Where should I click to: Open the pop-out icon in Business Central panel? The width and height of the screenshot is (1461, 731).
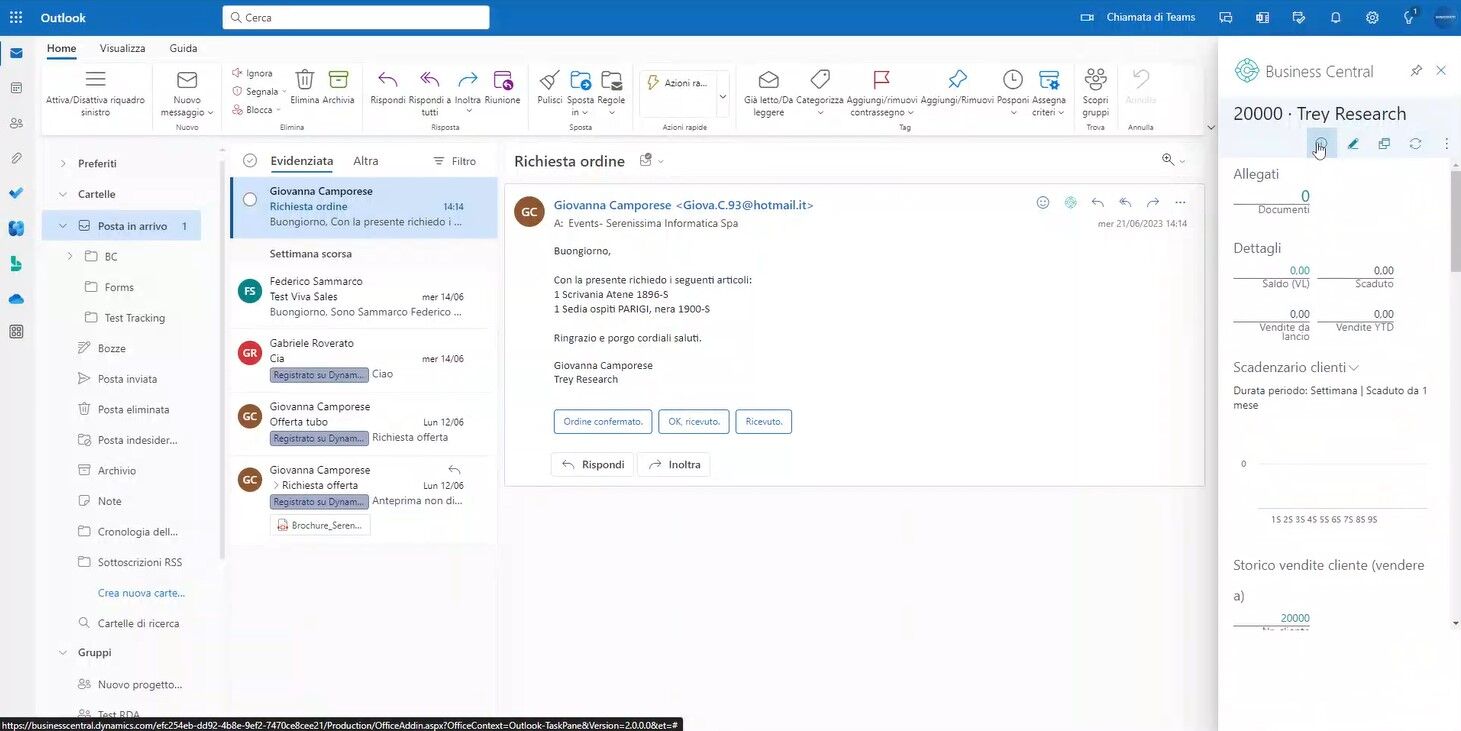(x=1384, y=144)
